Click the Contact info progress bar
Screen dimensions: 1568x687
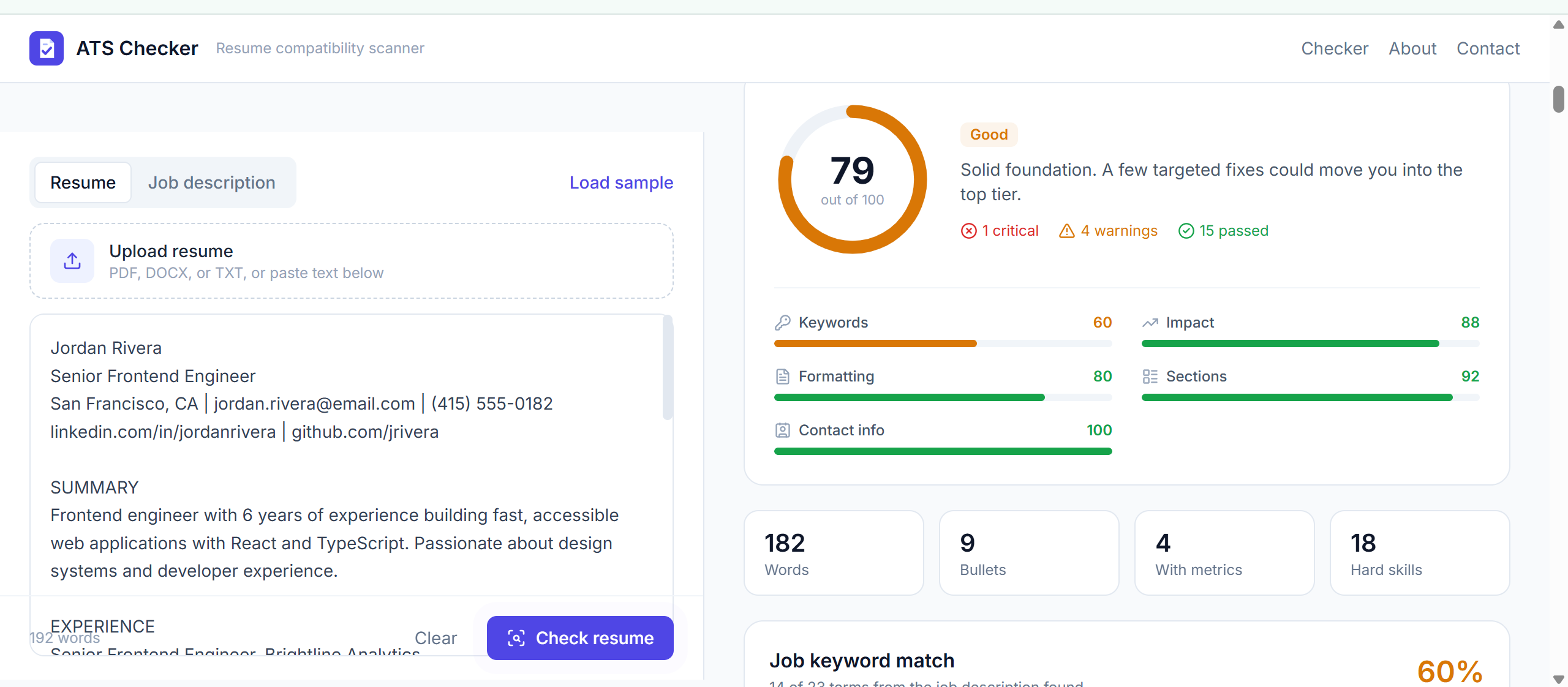tap(943, 451)
